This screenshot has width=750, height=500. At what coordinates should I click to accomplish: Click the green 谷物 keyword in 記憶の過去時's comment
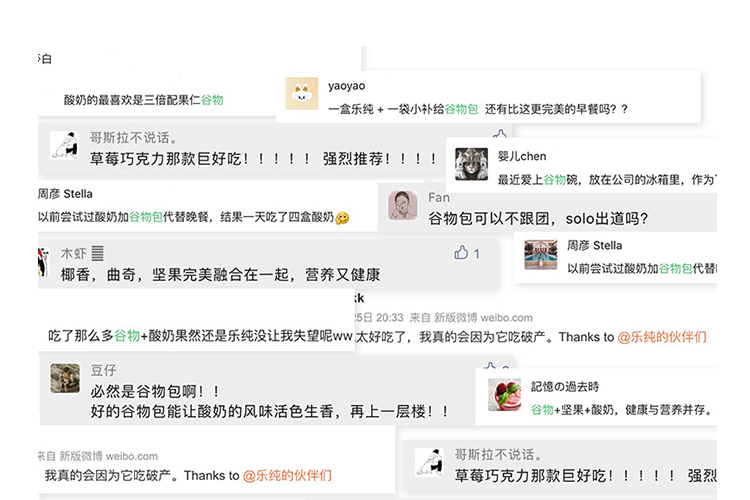coord(542,410)
